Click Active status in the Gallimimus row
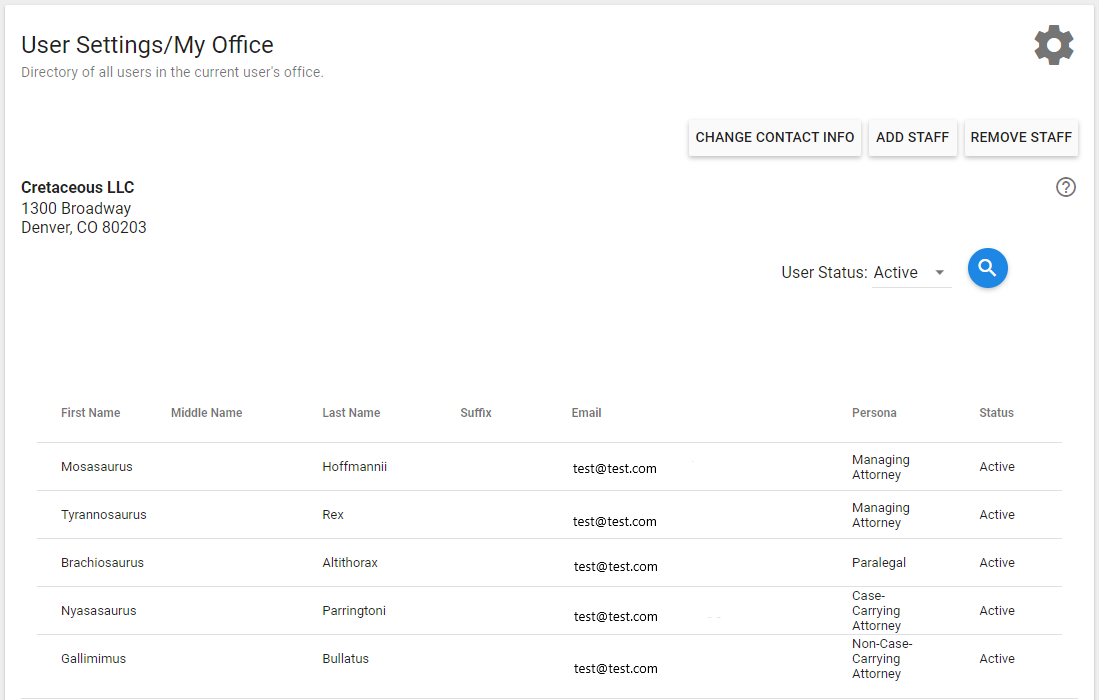Image resolution: width=1099 pixels, height=700 pixels. 997,659
